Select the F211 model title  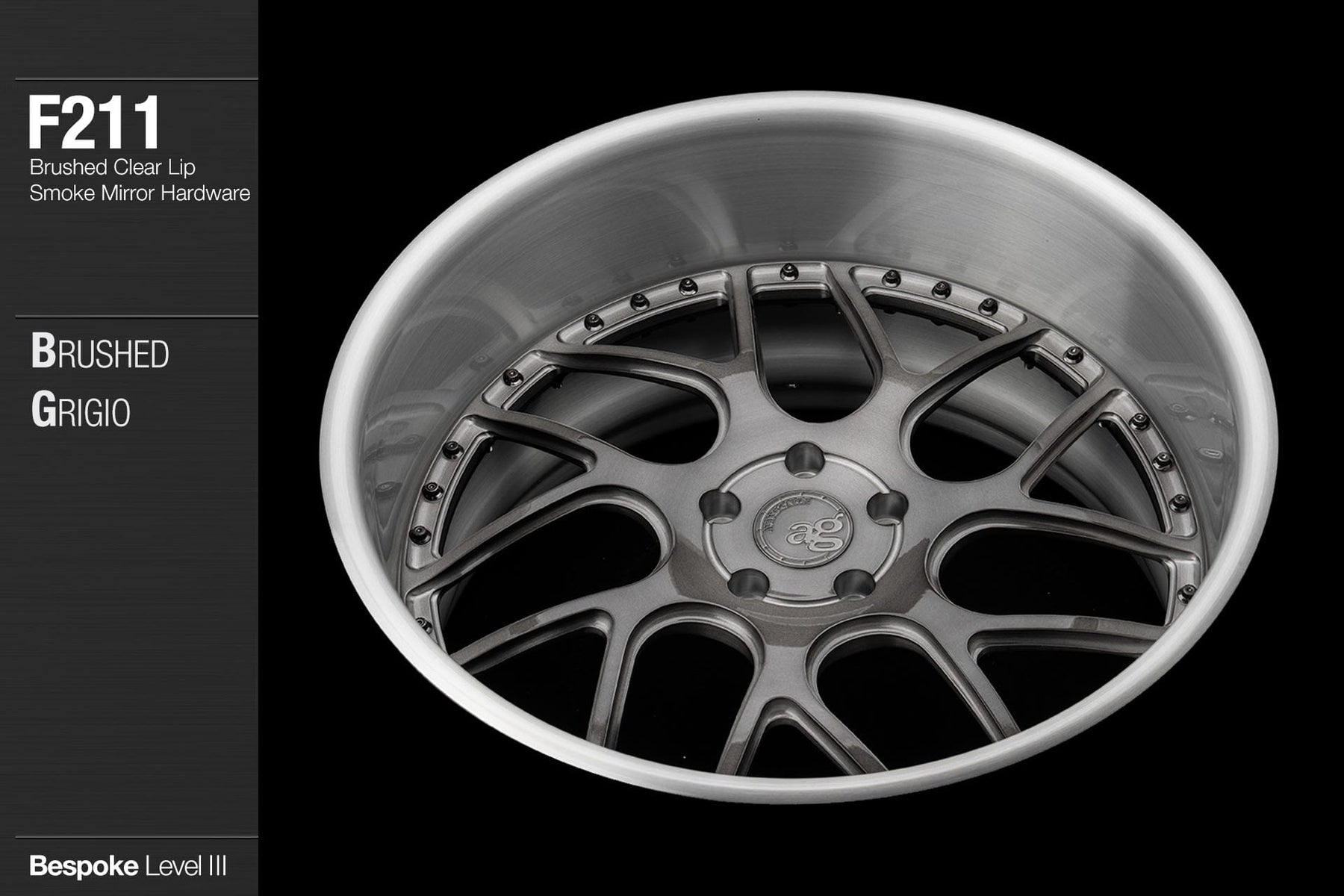[94, 123]
